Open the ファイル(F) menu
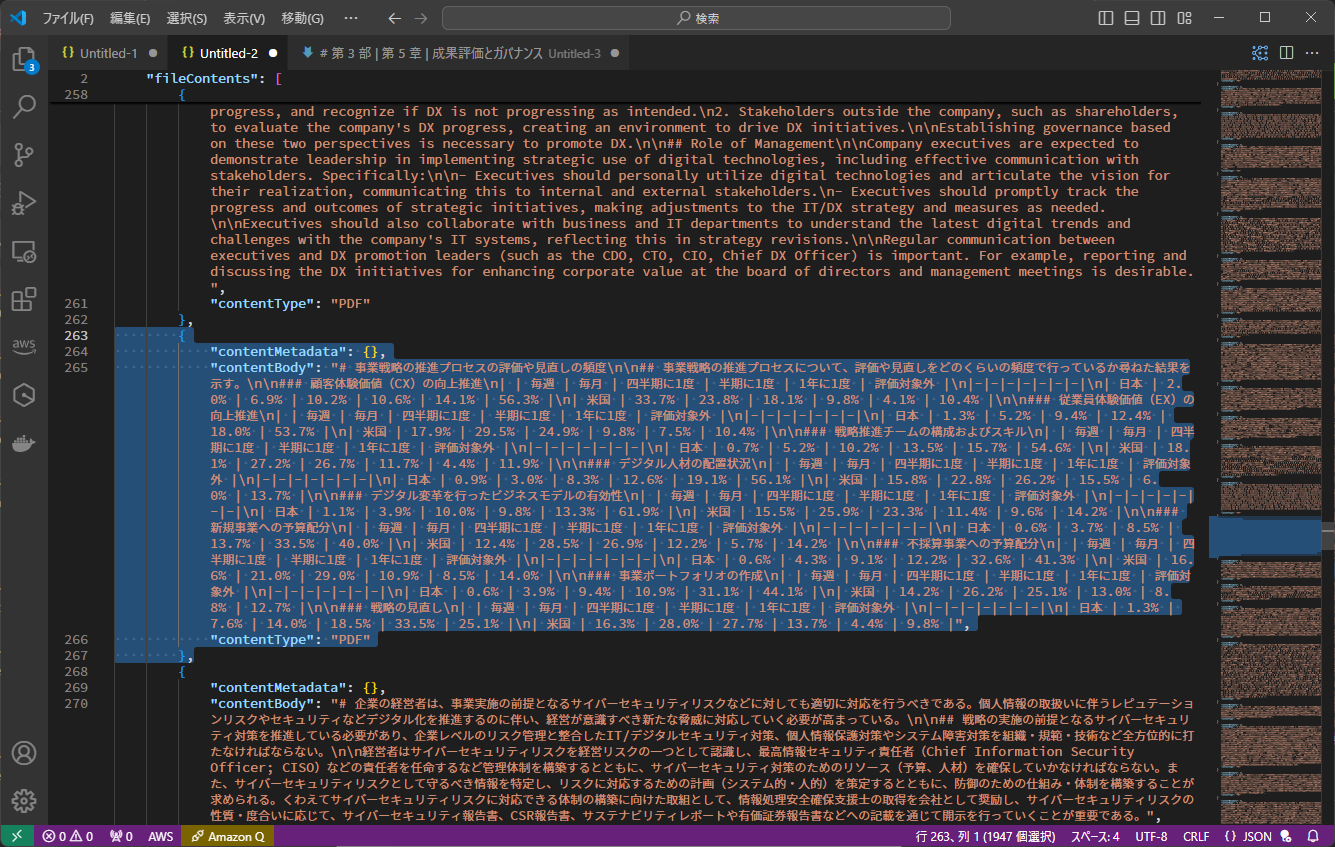Viewport: 1335px width, 847px height. 68,18
